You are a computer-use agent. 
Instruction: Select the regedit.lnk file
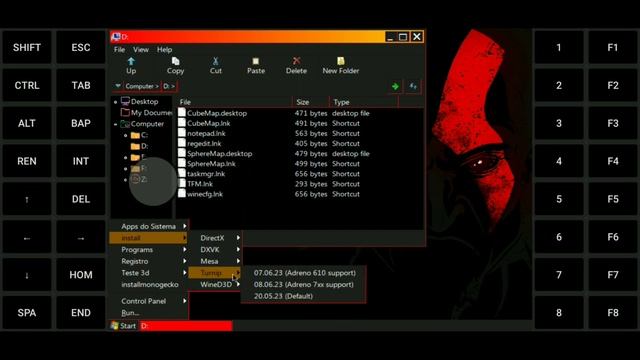click(204, 144)
